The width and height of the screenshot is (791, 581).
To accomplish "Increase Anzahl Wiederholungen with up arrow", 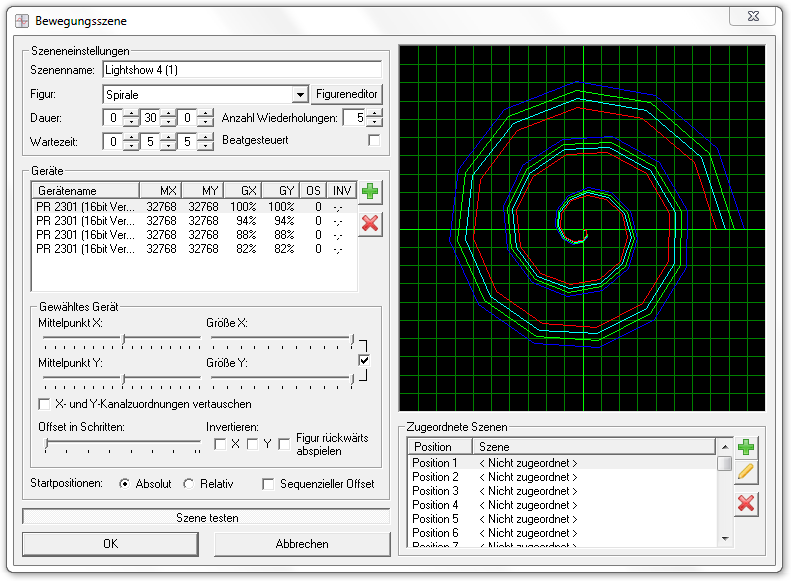I will [376, 113].
